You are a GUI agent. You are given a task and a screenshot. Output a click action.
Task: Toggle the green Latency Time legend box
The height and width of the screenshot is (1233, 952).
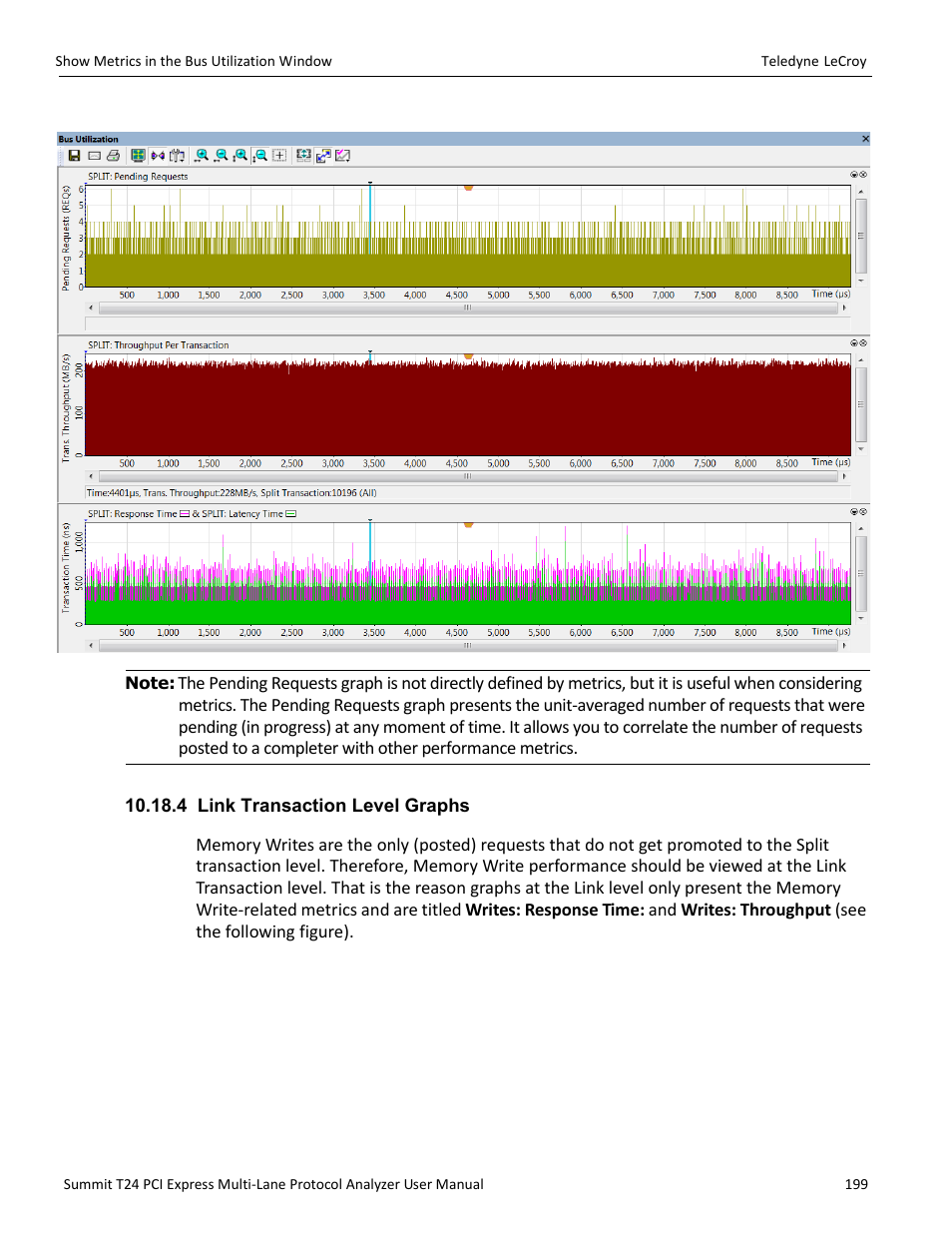289,513
